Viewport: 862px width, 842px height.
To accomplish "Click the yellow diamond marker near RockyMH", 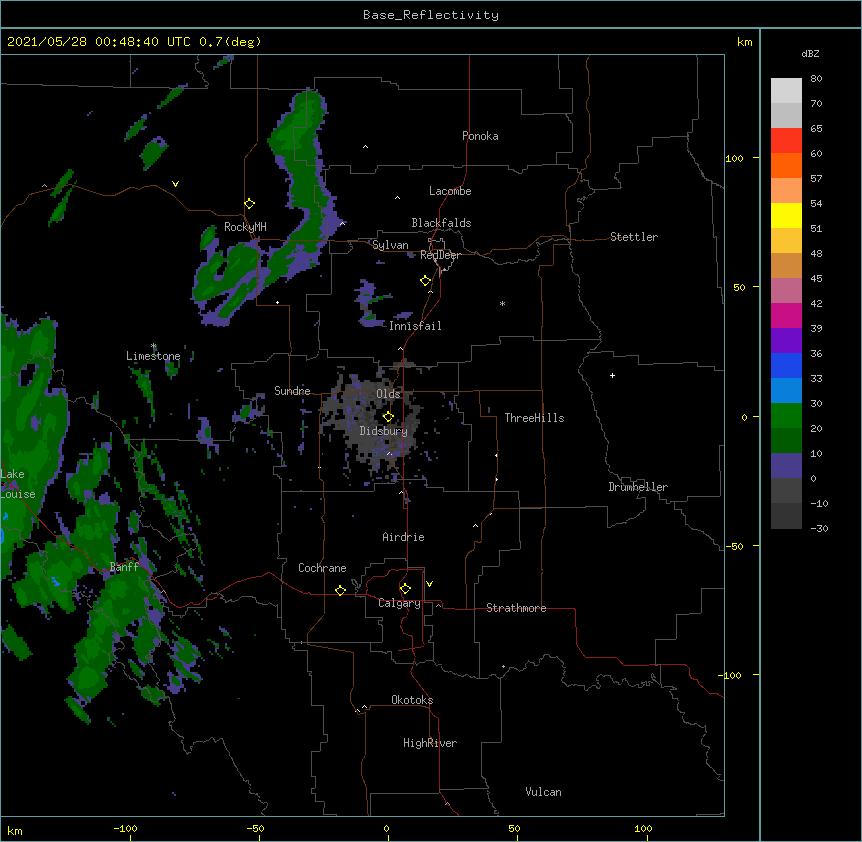I will tap(249, 204).
